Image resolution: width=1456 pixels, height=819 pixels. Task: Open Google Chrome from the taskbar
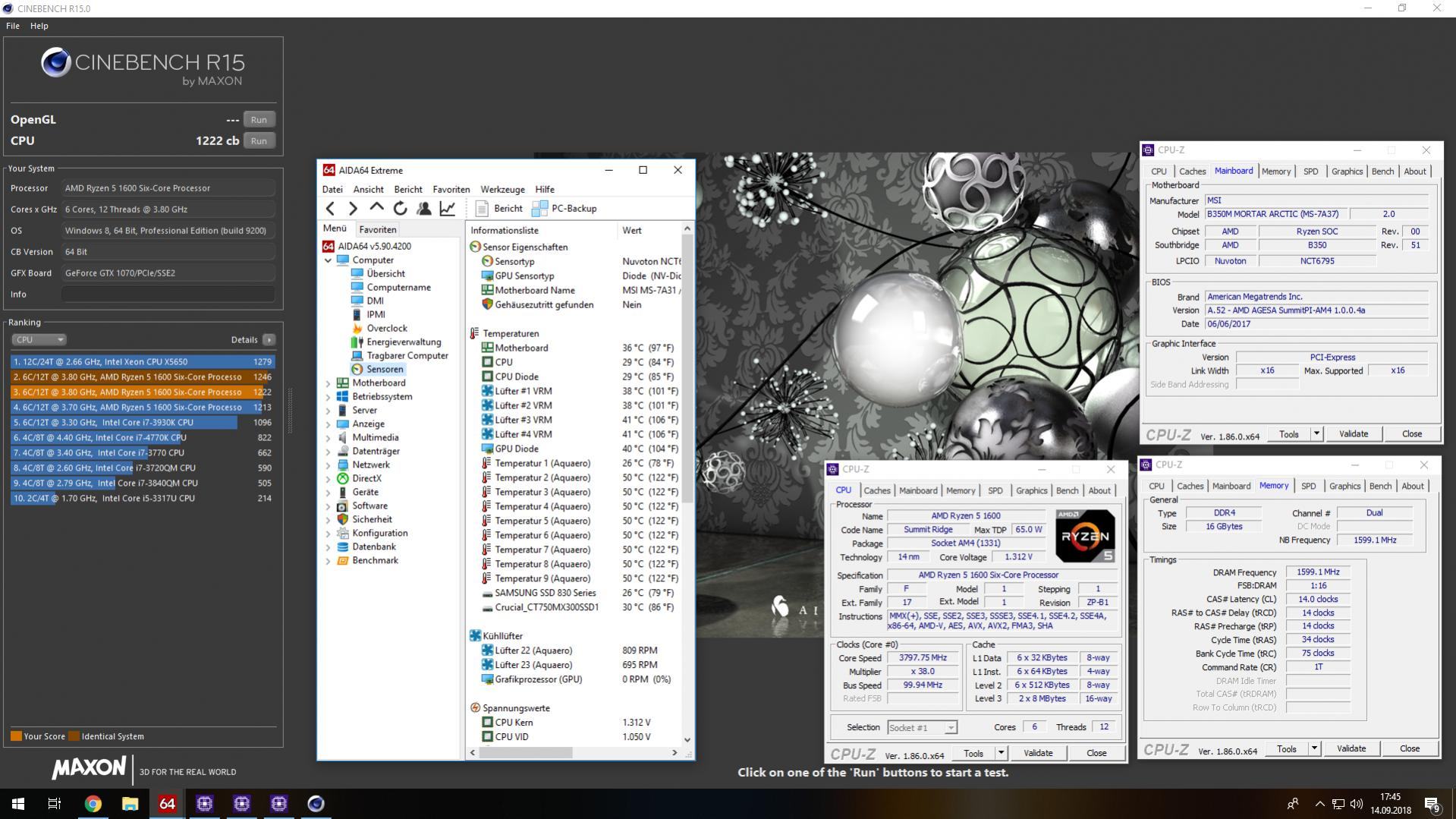93,804
